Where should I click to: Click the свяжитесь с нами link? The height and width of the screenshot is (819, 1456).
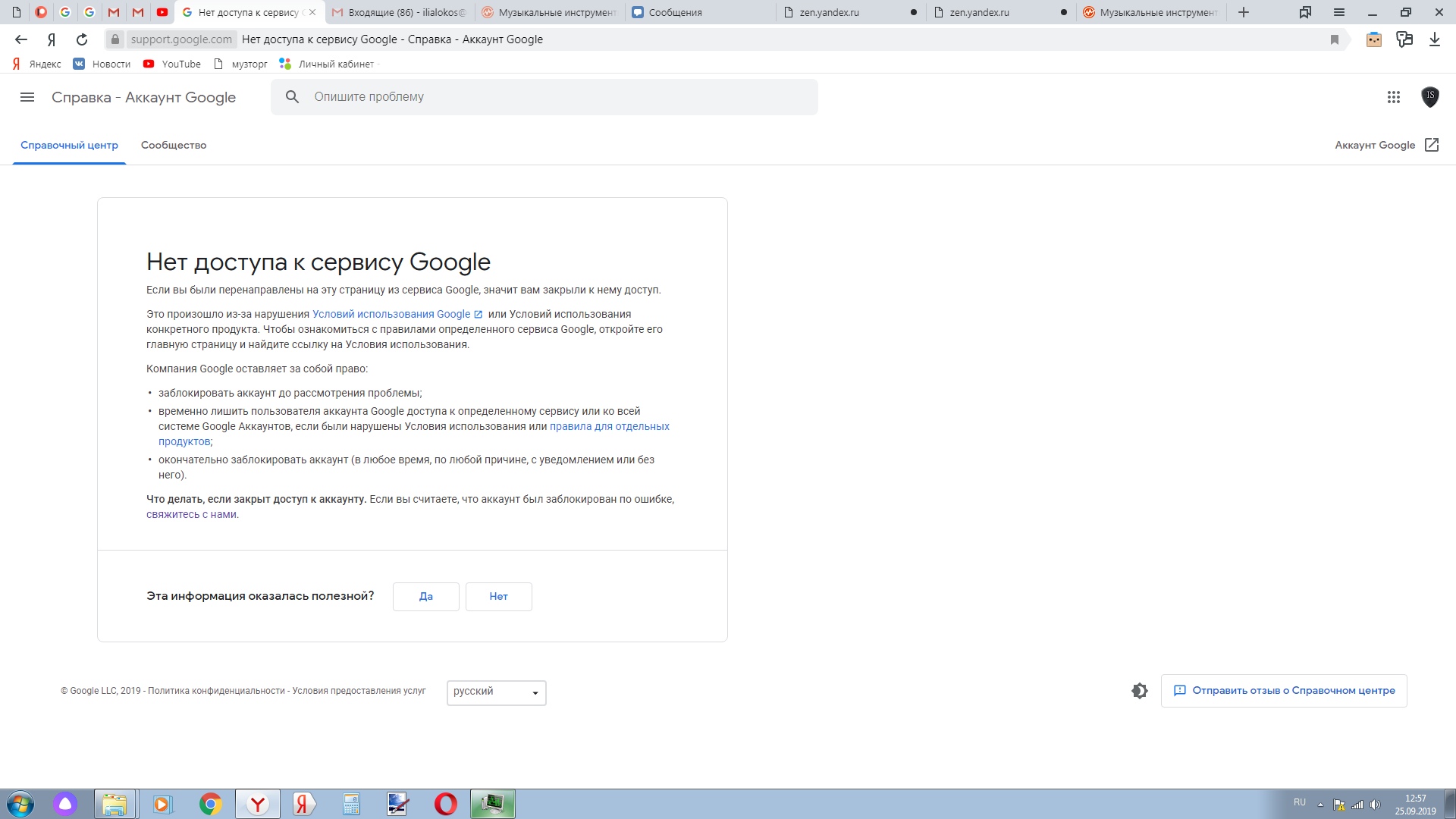(190, 513)
